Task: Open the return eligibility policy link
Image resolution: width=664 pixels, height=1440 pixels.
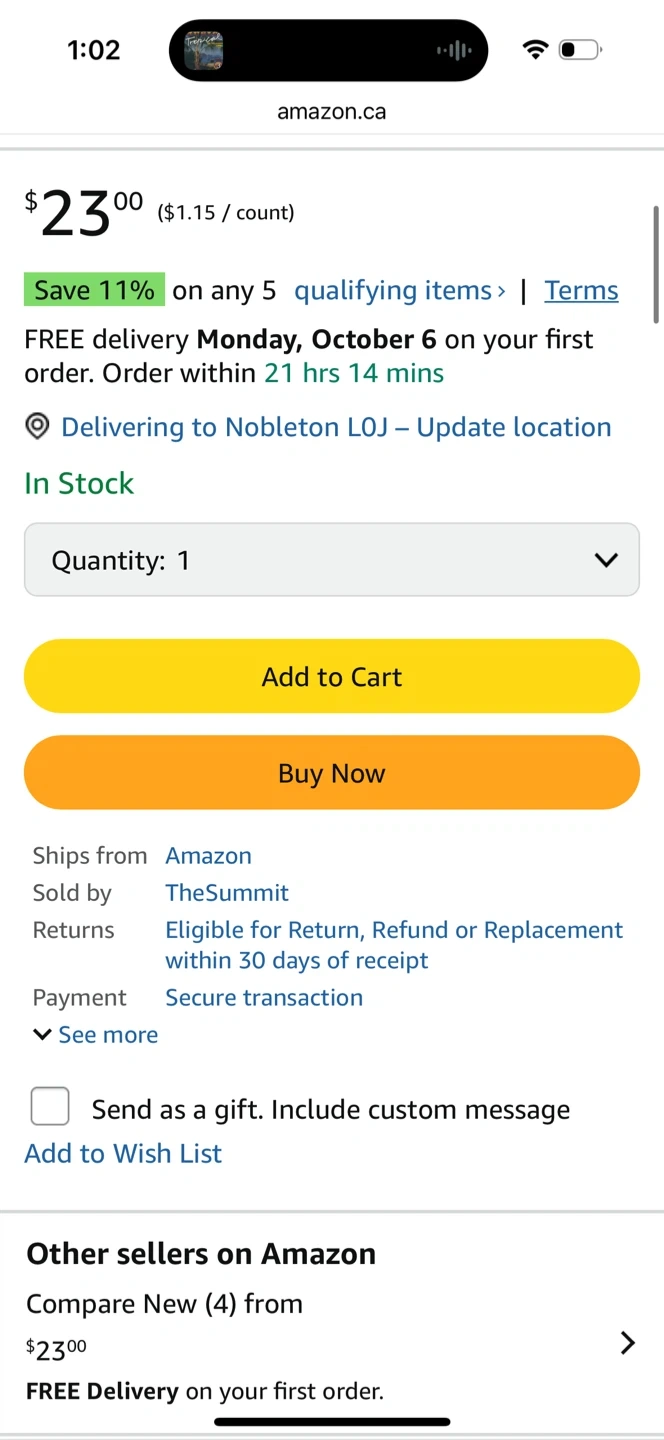Action: click(x=394, y=945)
